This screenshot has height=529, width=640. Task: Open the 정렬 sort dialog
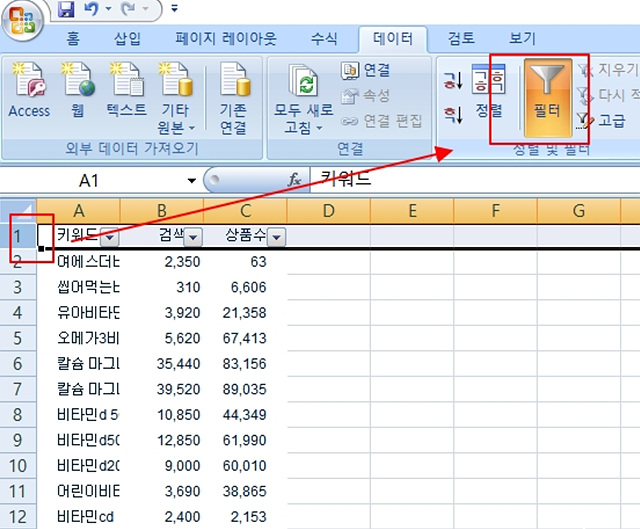489,91
